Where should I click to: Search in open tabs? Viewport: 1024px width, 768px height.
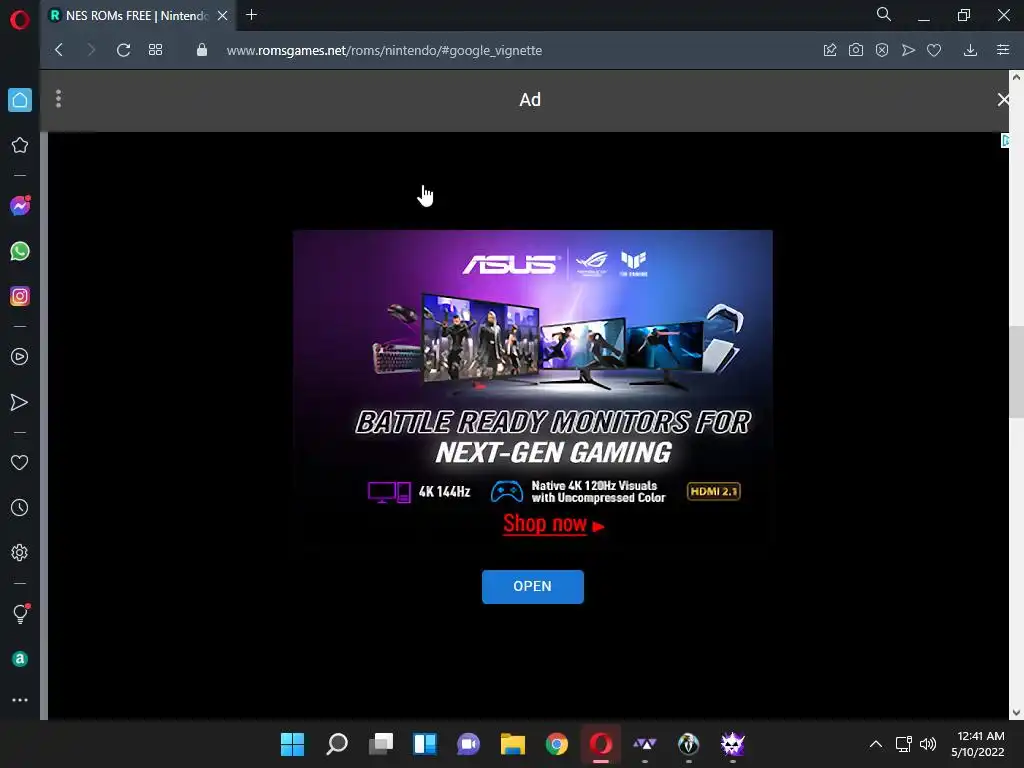[x=884, y=14]
